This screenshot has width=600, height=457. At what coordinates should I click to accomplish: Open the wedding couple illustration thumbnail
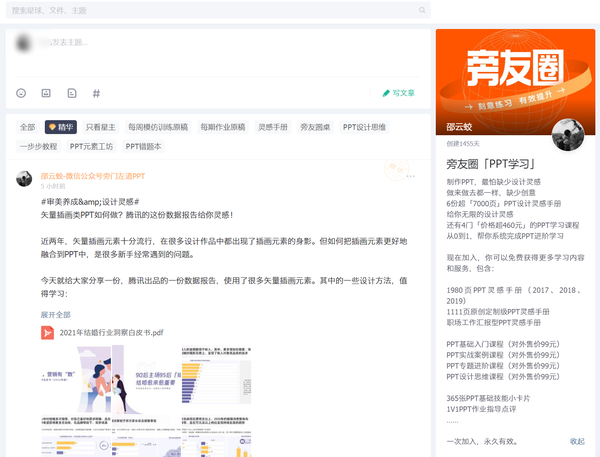(76, 380)
